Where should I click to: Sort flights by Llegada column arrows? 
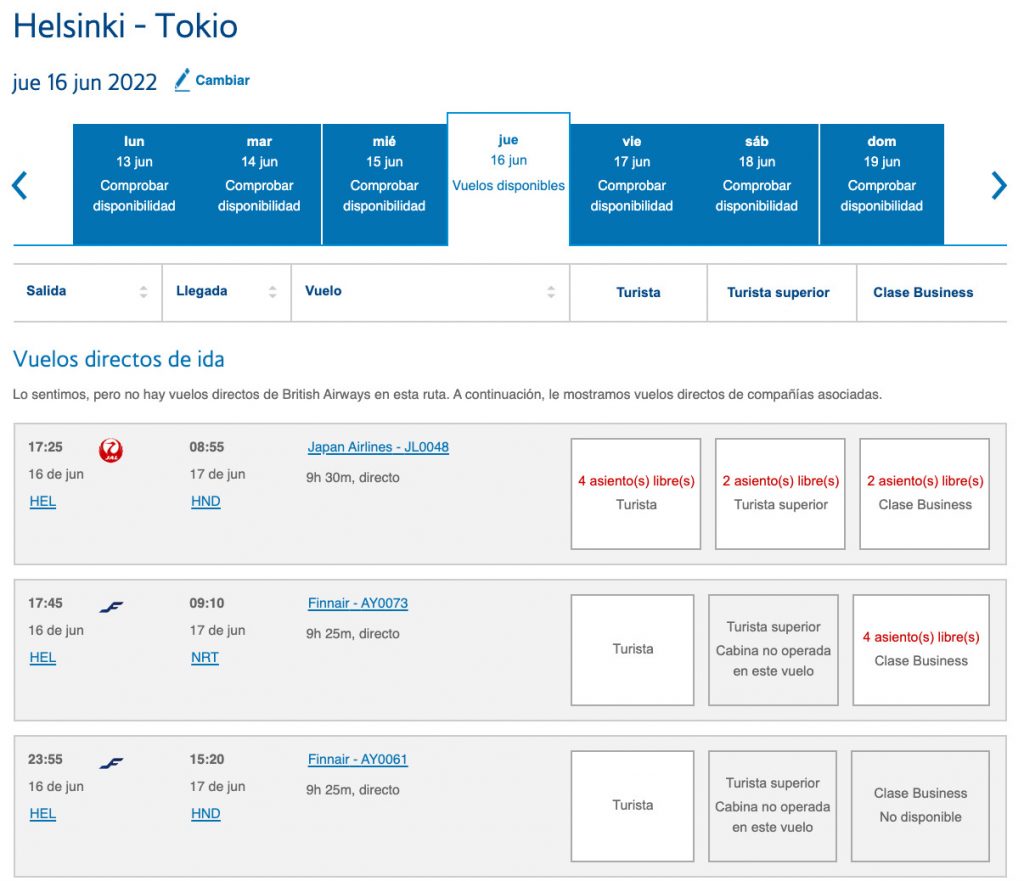(x=272, y=292)
